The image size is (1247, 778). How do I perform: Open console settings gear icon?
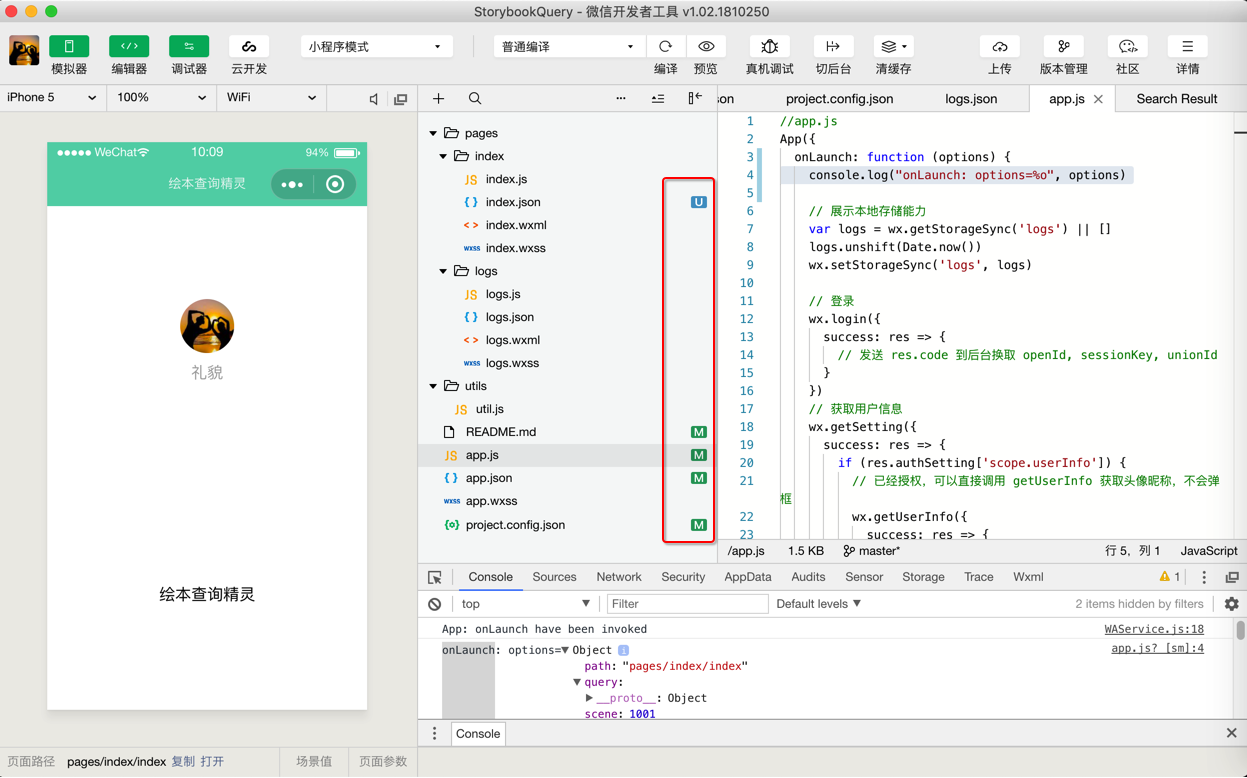tap(1231, 604)
